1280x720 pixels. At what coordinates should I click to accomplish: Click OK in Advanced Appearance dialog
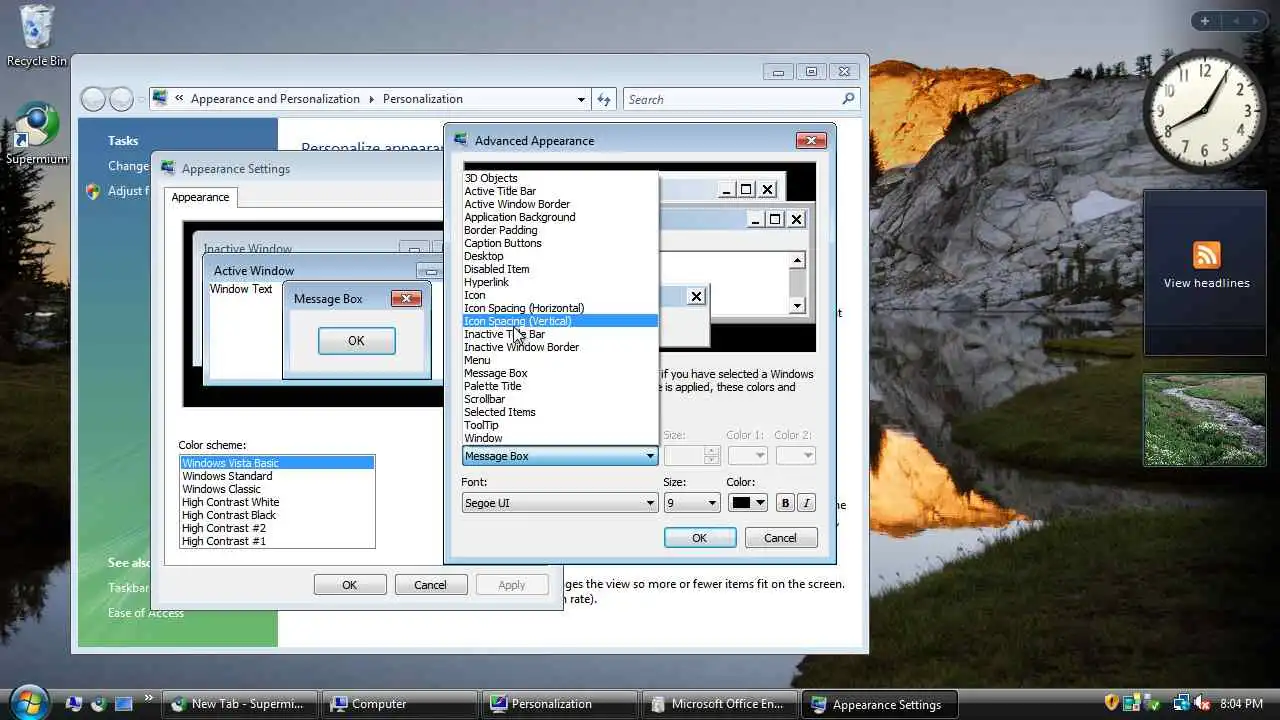click(700, 538)
